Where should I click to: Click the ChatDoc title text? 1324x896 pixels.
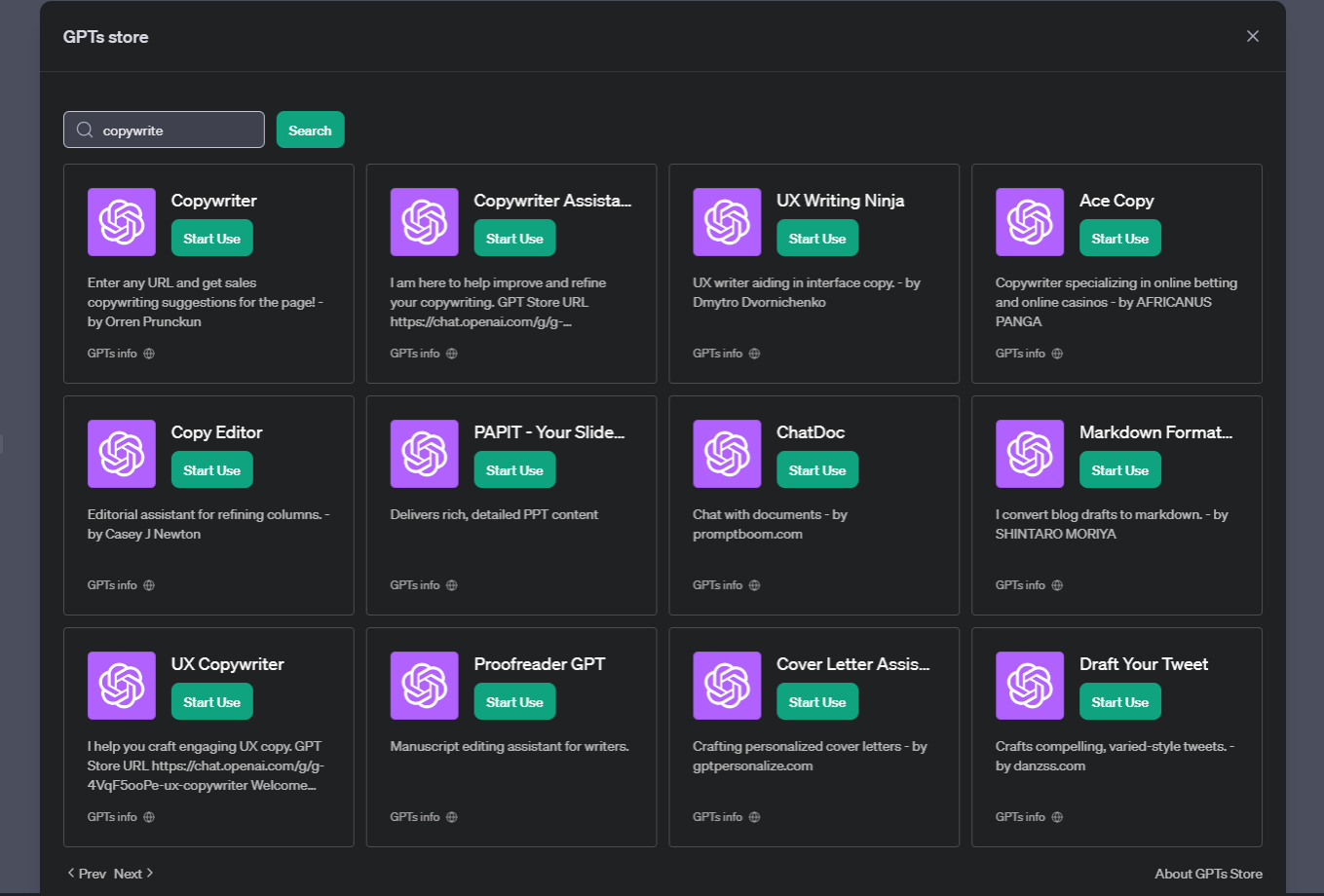(x=811, y=432)
